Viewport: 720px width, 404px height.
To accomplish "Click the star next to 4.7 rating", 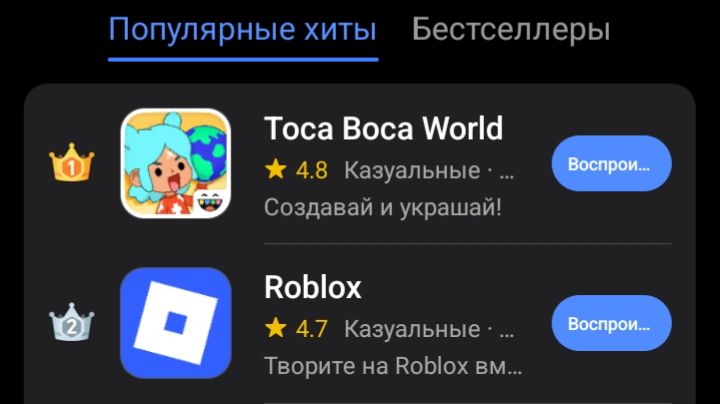I will click(x=276, y=328).
